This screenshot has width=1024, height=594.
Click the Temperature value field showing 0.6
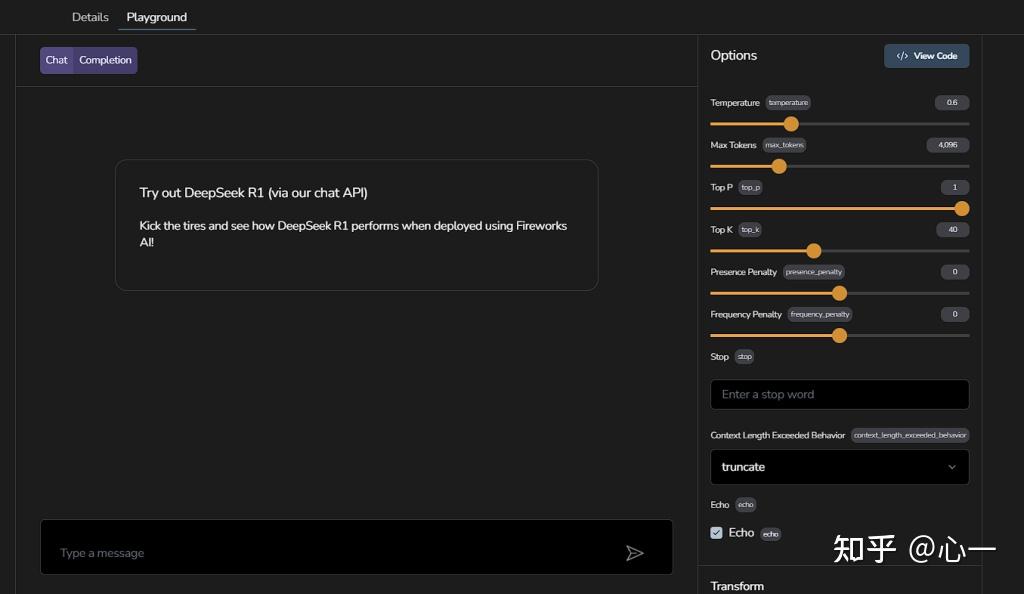pyautogui.click(x=952, y=103)
